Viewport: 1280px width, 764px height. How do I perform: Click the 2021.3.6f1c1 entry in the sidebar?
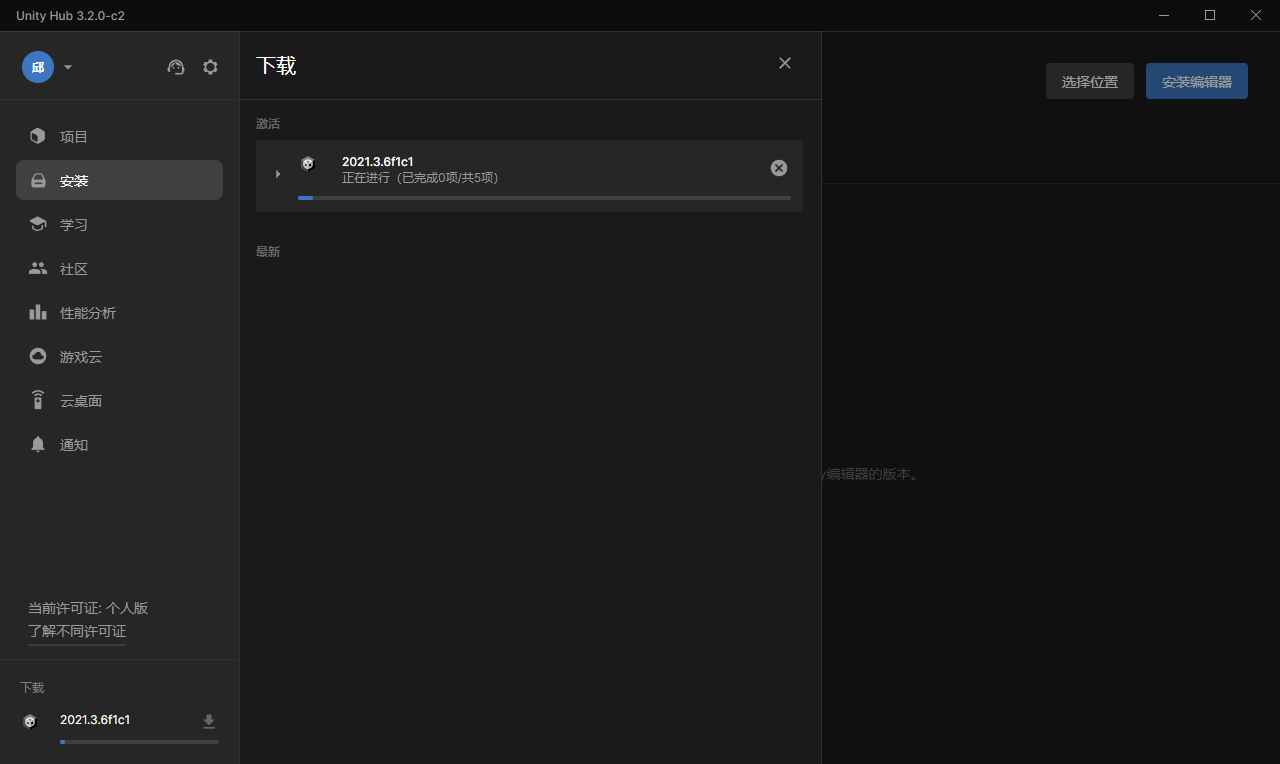pyautogui.click(x=95, y=720)
